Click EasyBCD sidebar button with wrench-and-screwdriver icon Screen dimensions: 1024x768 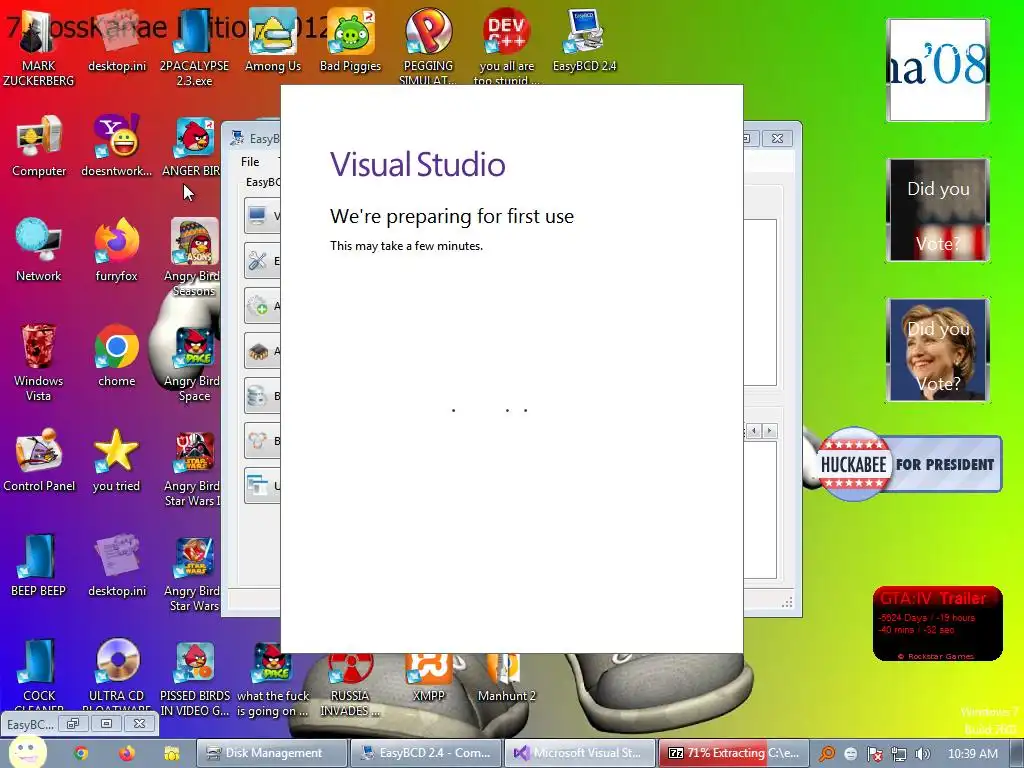click(263, 261)
